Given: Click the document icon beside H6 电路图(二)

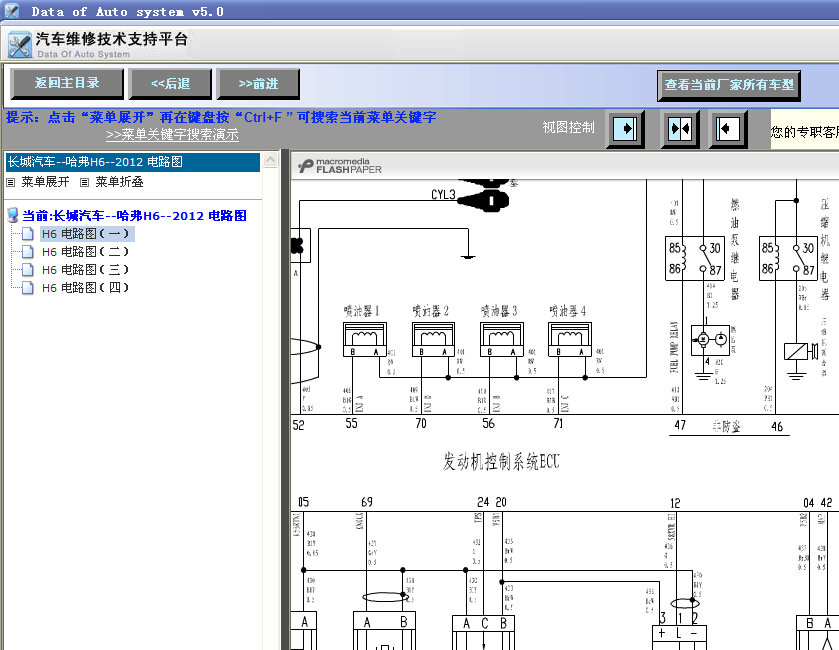Looking at the screenshot, I should pyautogui.click(x=28, y=251).
